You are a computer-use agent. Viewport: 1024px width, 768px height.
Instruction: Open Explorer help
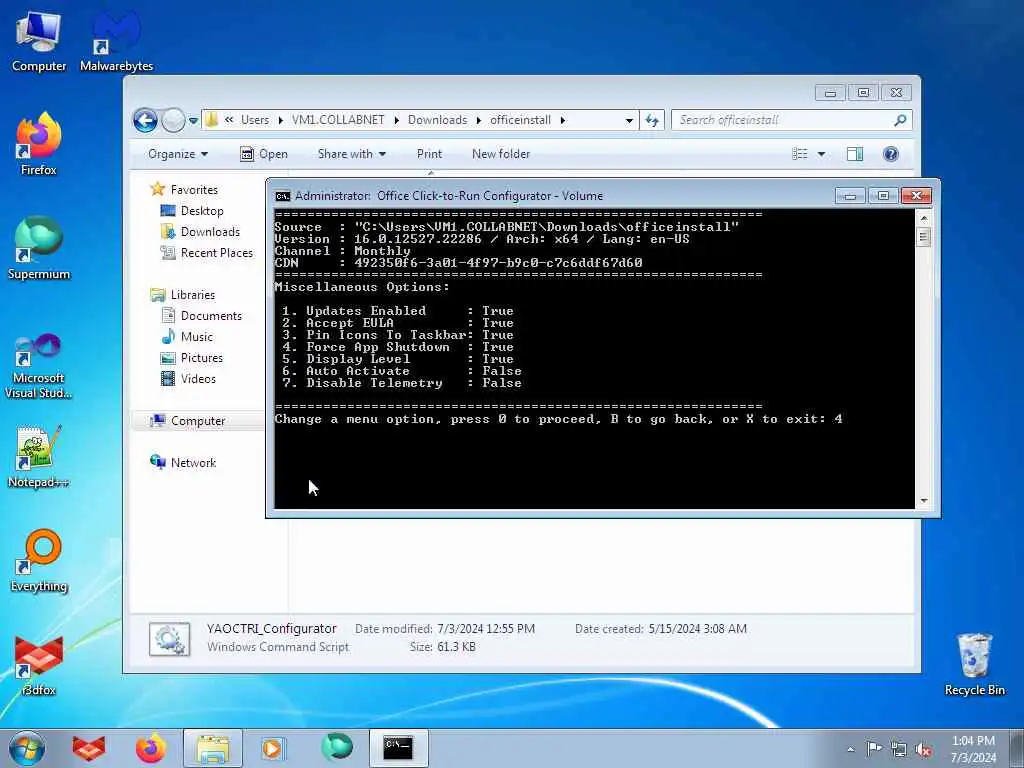[891, 154]
